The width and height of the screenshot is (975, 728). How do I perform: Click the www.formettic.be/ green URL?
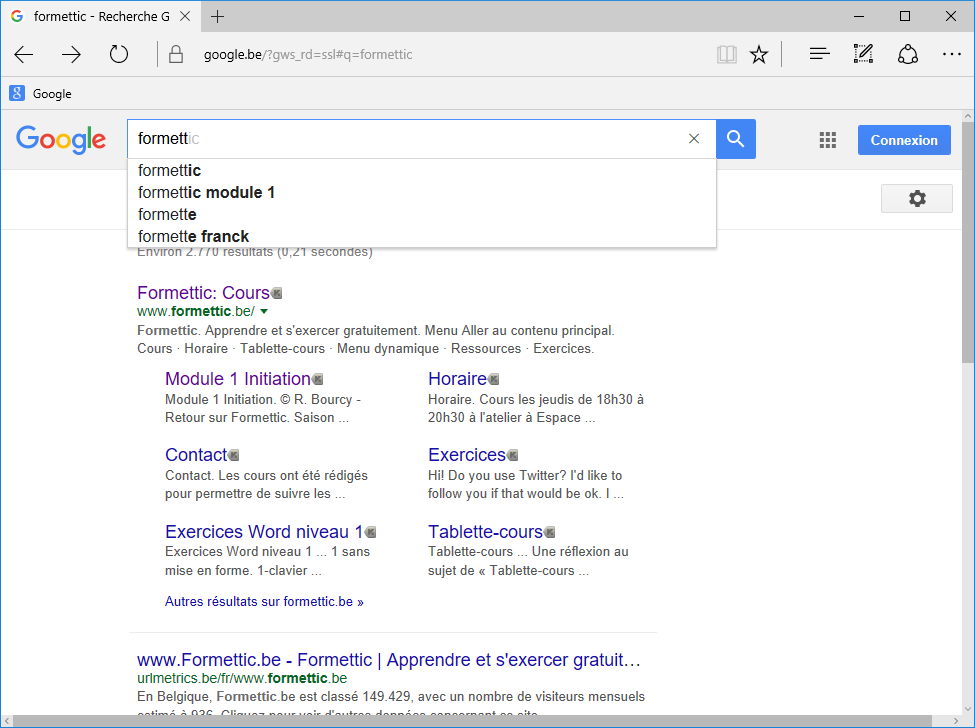pyautogui.click(x=196, y=311)
